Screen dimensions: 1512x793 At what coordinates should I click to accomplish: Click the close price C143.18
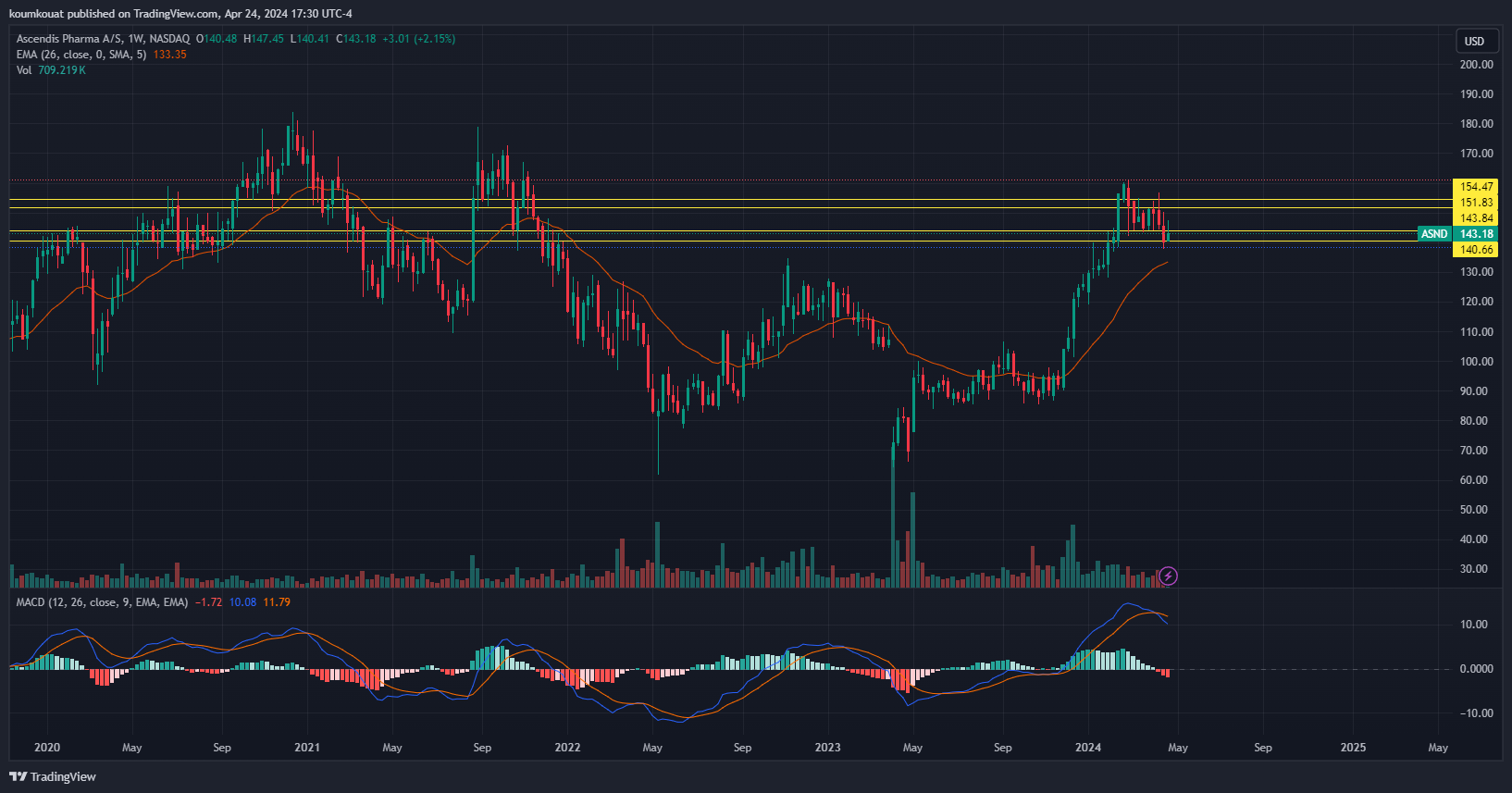[x=356, y=39]
